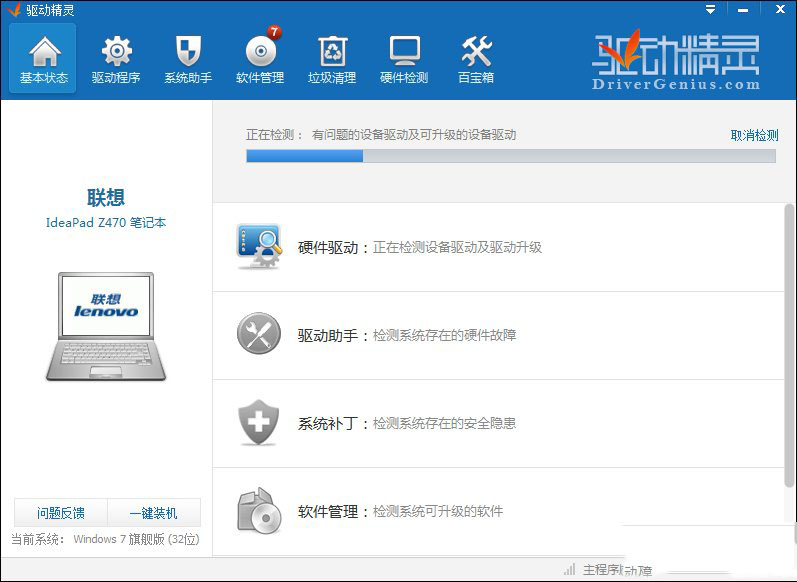This screenshot has height=582, width=797.
Task: Click the 软件管理 box and disc icon
Action: pos(259,510)
